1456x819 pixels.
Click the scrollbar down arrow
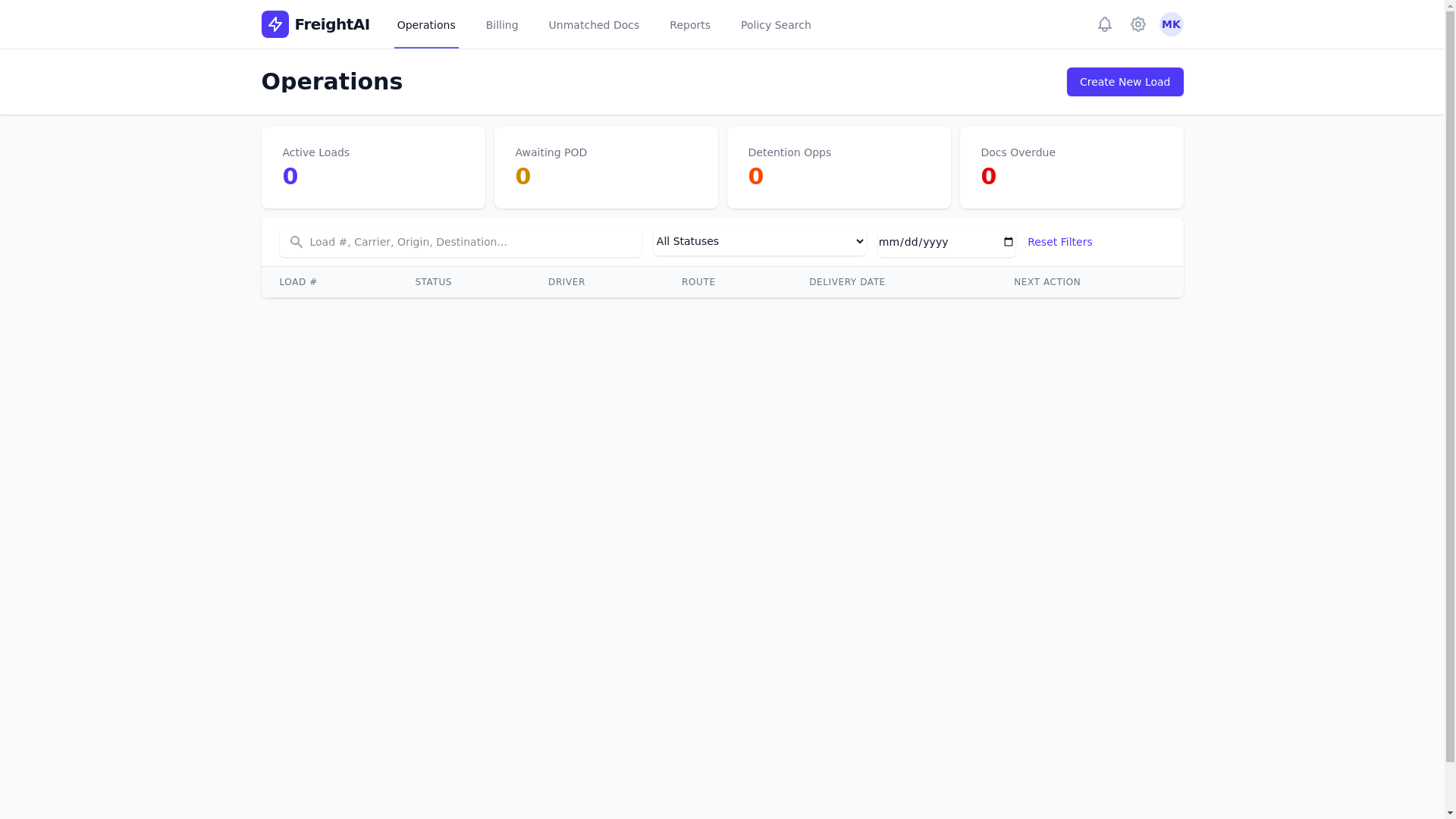click(x=1450, y=813)
